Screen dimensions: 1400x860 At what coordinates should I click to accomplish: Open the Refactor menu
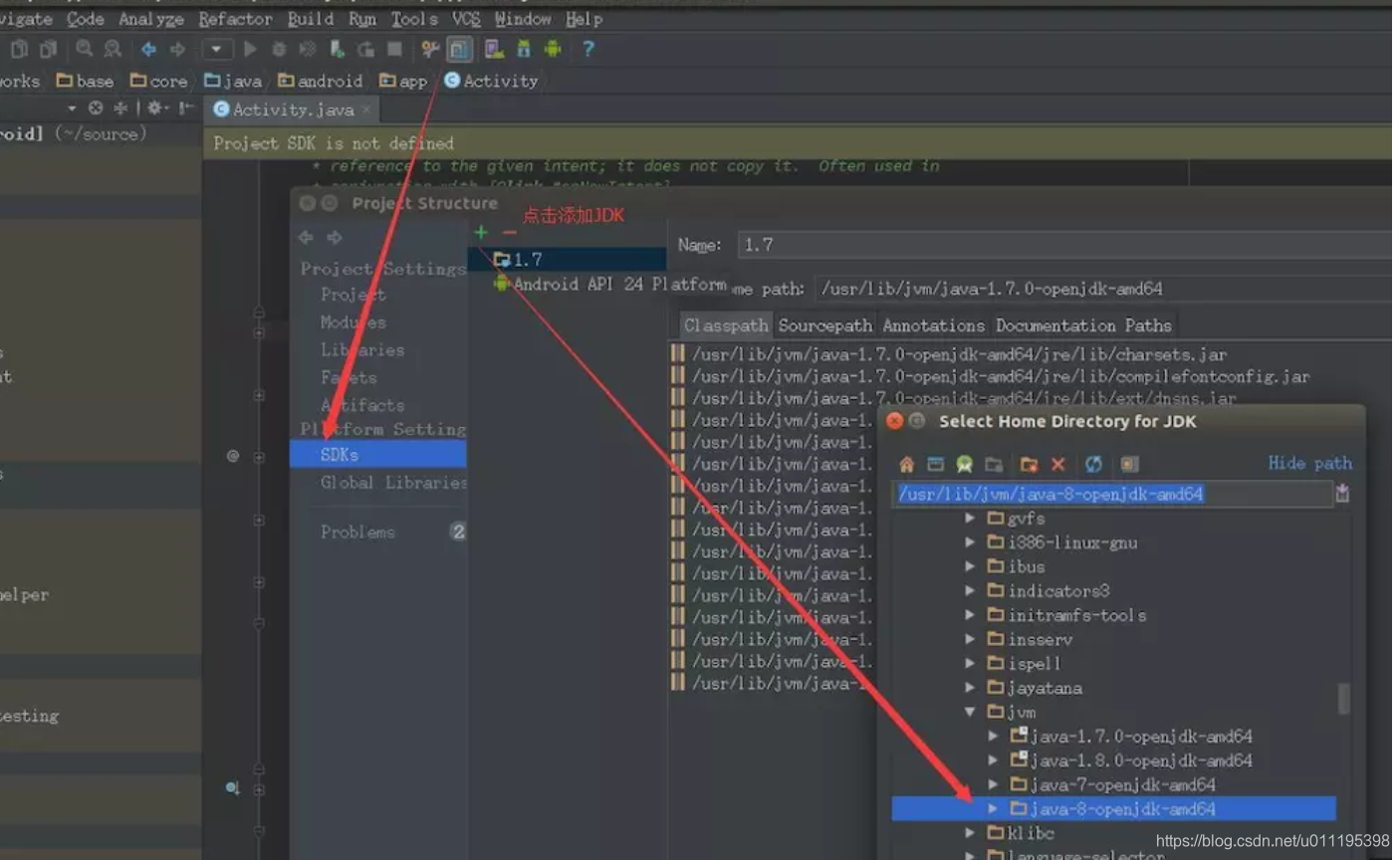[x=235, y=19]
